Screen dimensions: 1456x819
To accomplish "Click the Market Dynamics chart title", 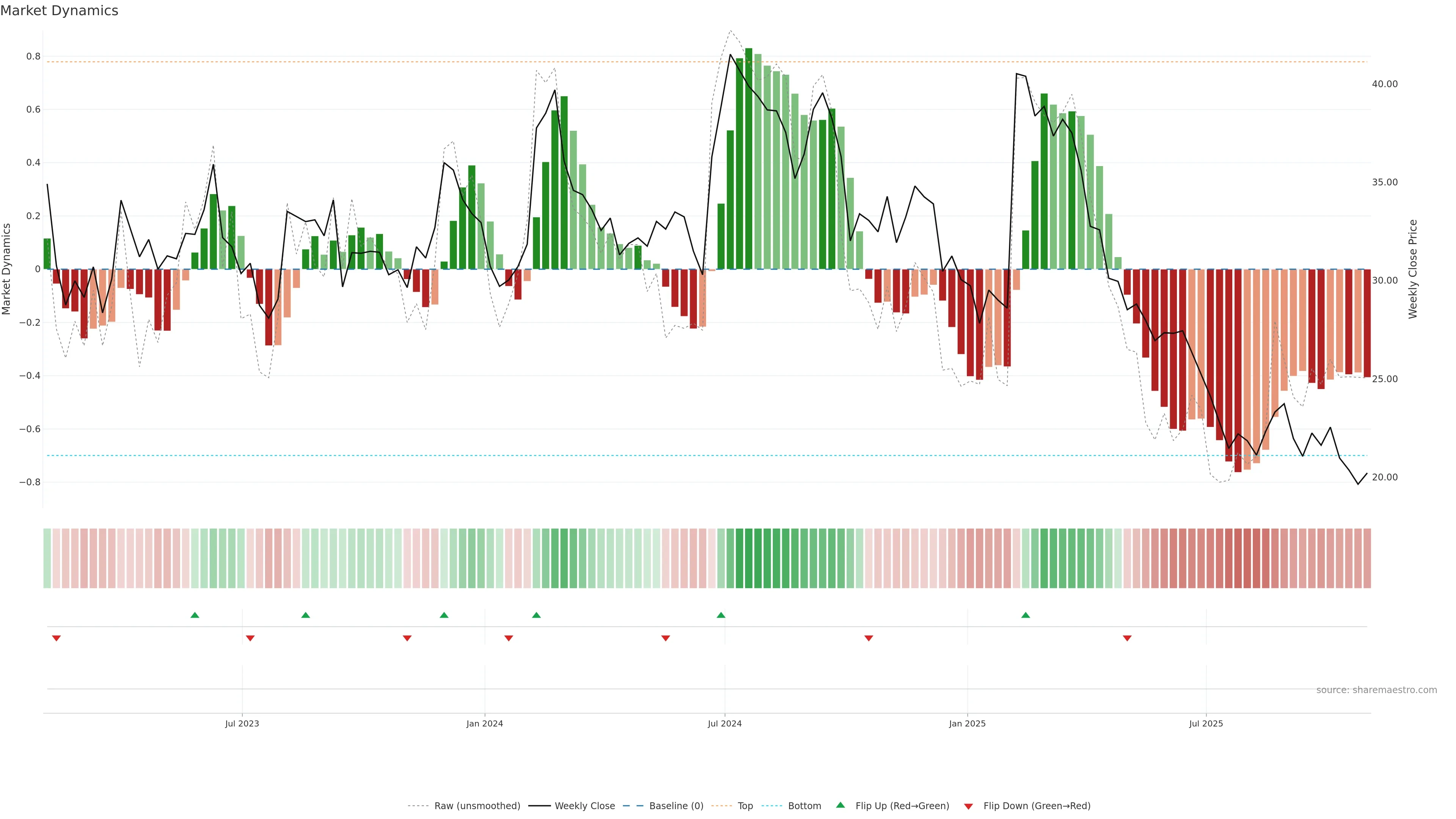I will (60, 11).
